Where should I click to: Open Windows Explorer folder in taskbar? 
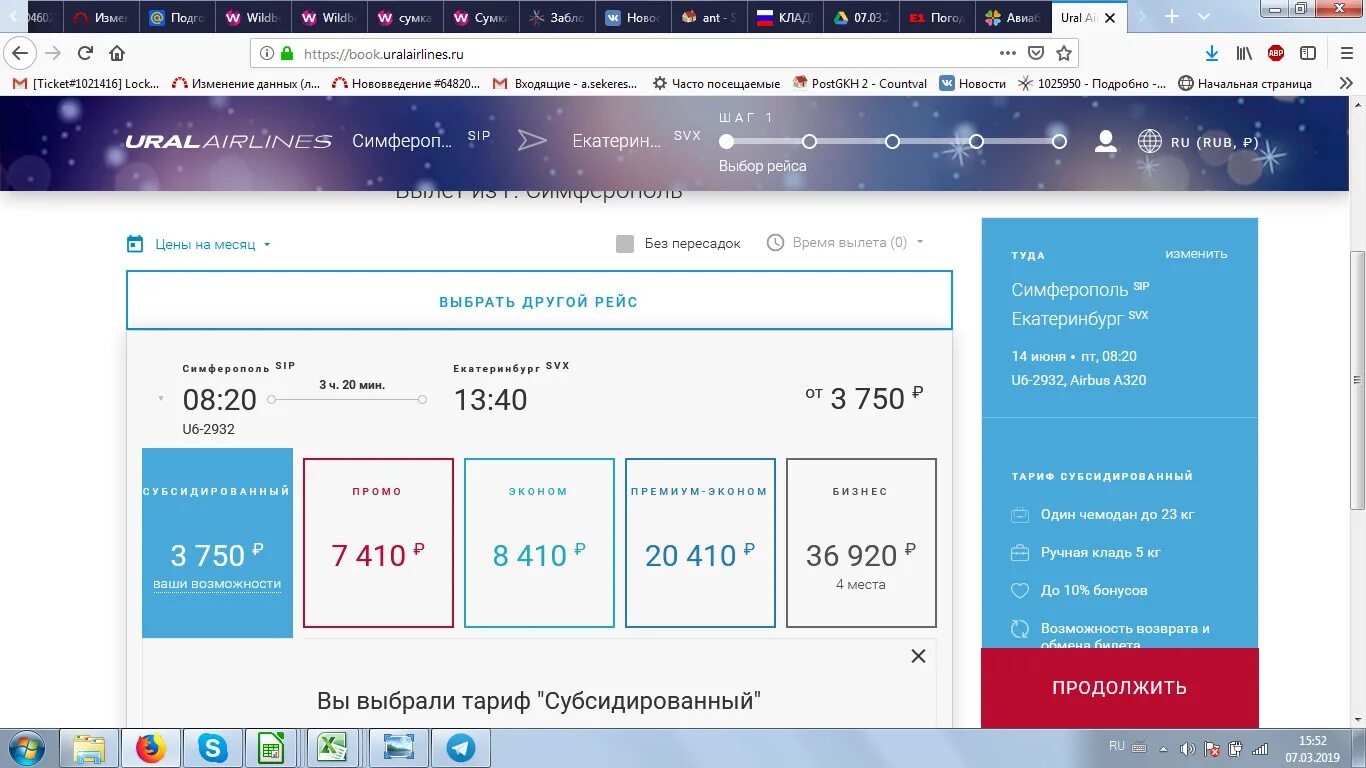(x=89, y=748)
